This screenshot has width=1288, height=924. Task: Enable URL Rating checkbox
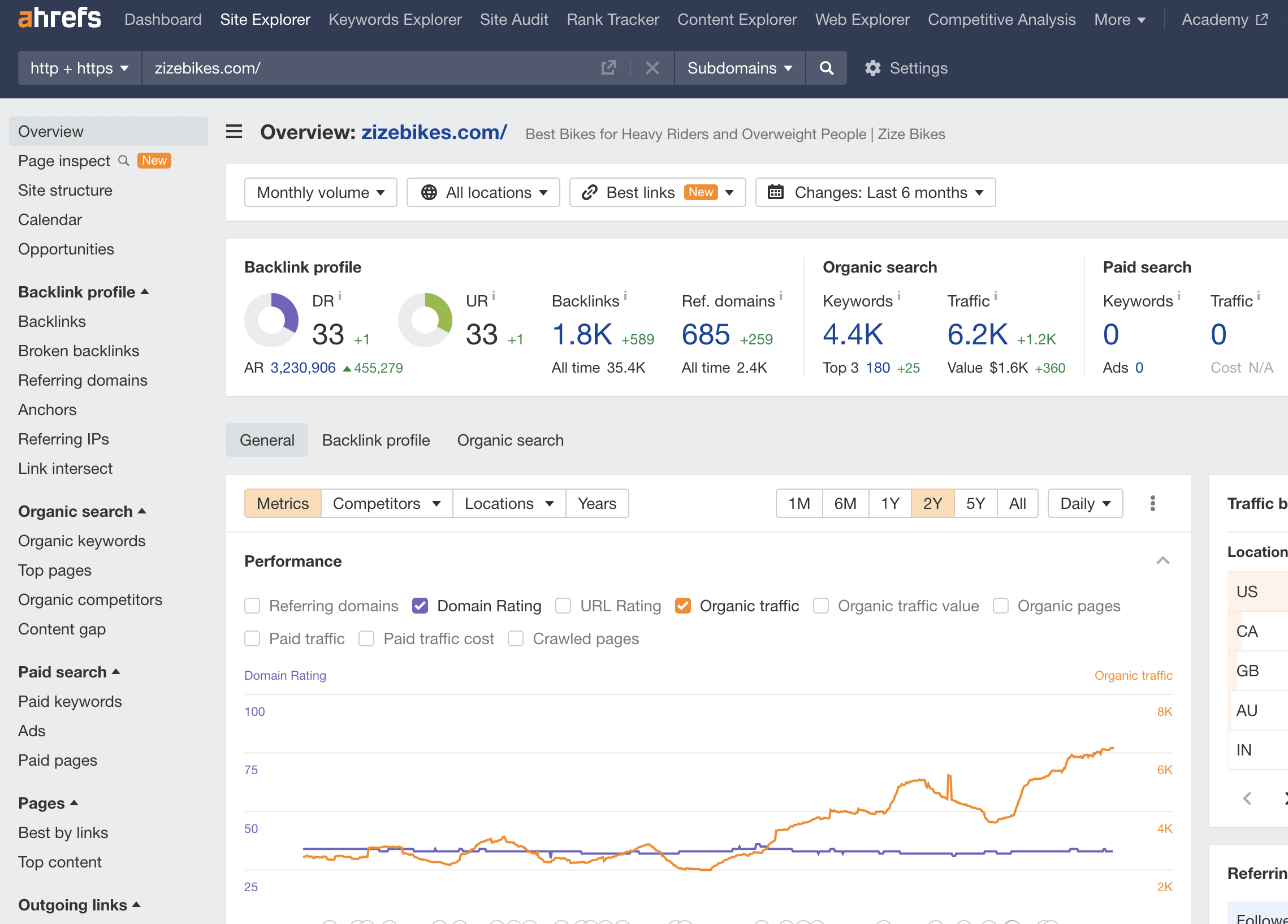pos(563,606)
